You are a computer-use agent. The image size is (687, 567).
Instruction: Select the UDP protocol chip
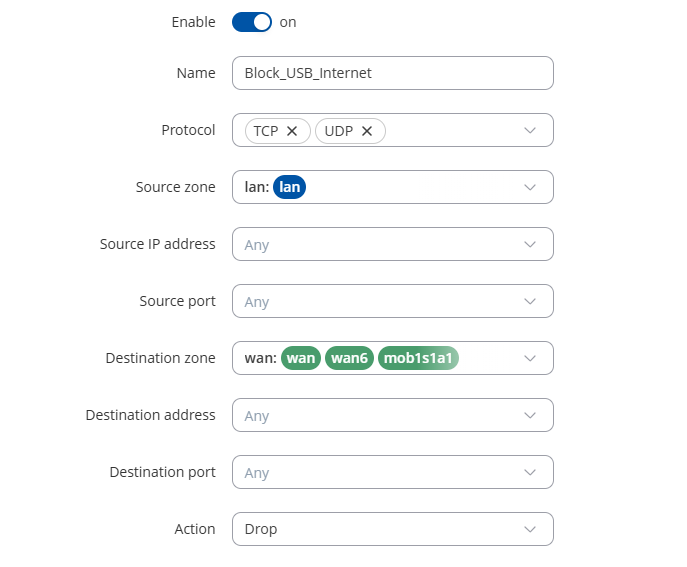pyautogui.click(x=339, y=131)
